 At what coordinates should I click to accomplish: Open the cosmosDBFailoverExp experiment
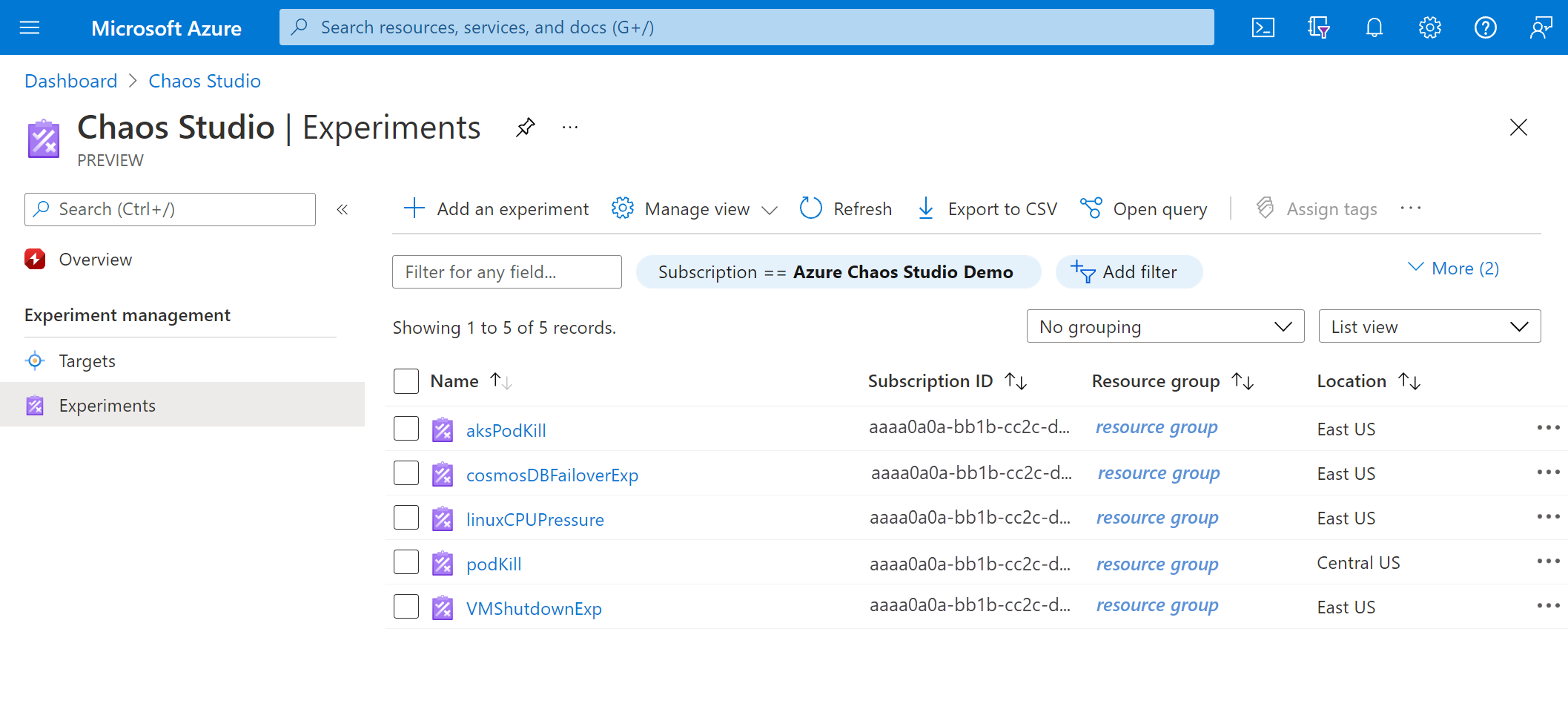click(552, 475)
